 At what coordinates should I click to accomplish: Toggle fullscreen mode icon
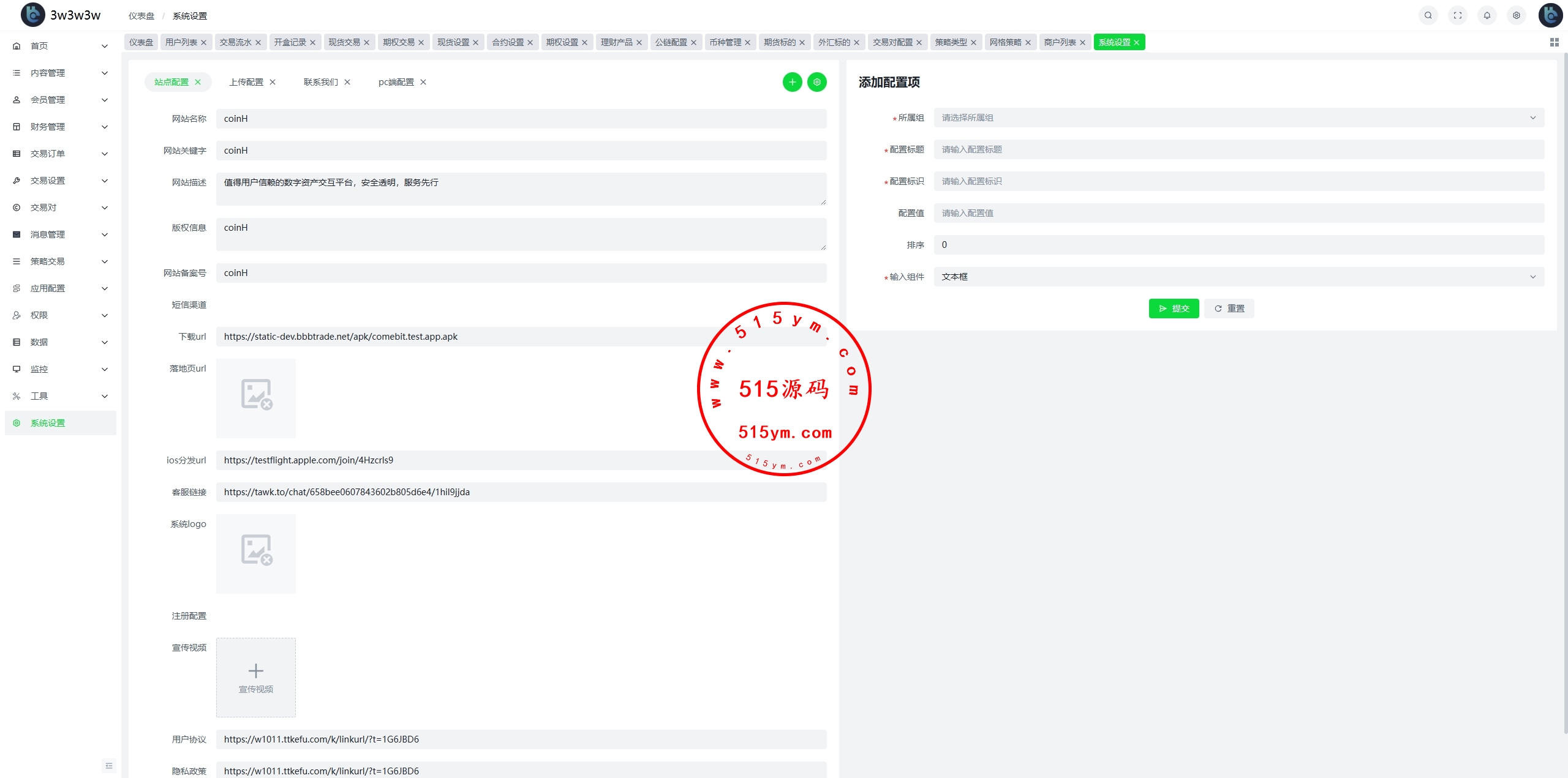coord(1457,15)
